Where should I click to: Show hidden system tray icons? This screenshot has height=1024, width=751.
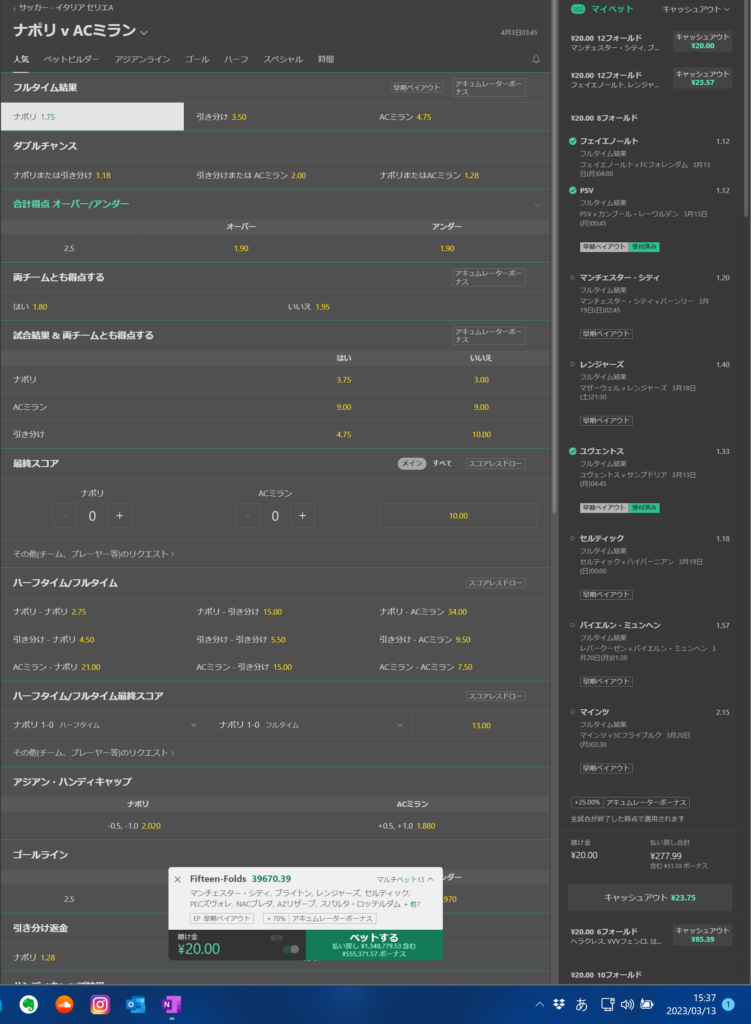539,1004
